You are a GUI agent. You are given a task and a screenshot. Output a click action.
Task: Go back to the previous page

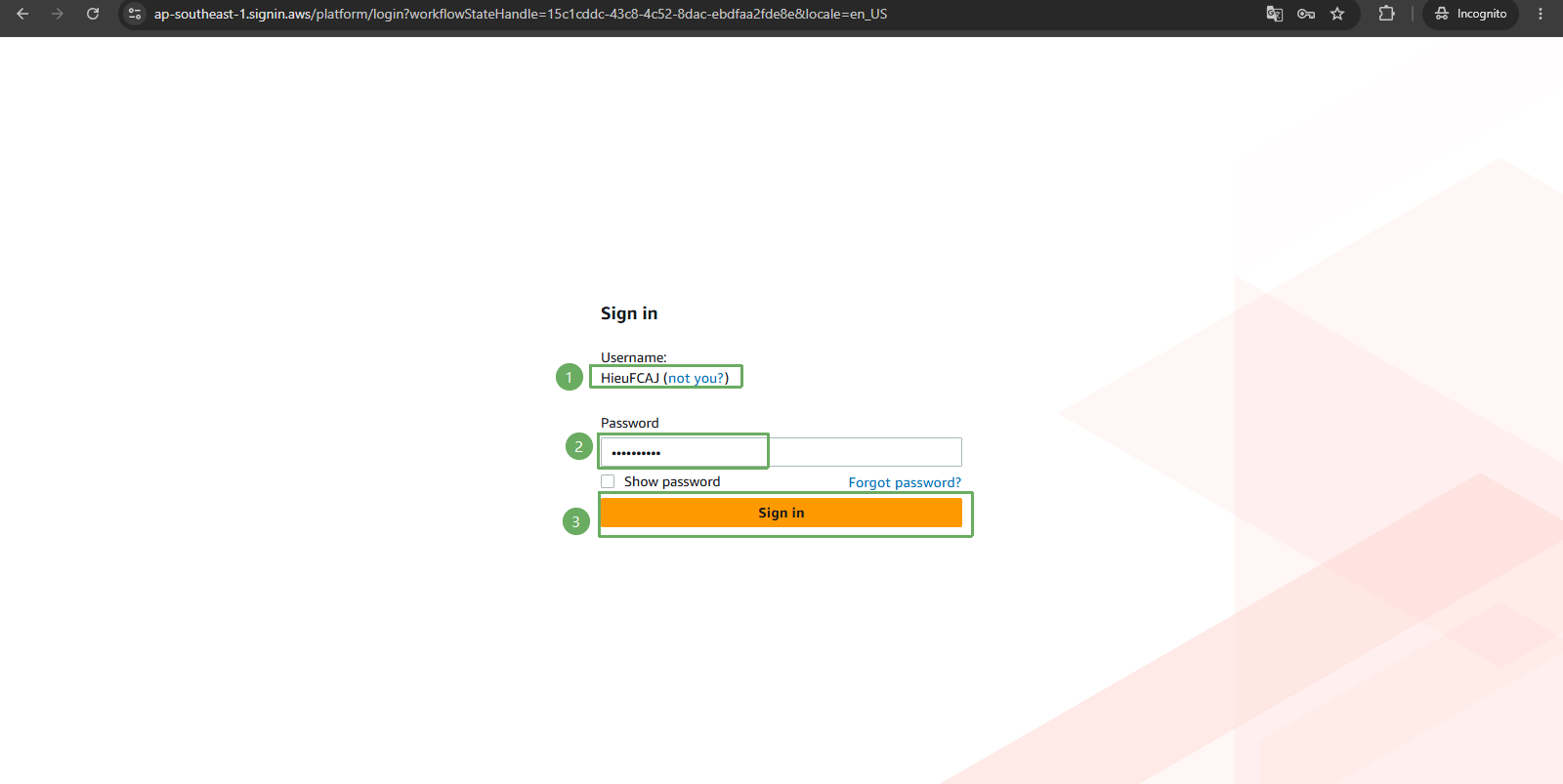[22, 14]
